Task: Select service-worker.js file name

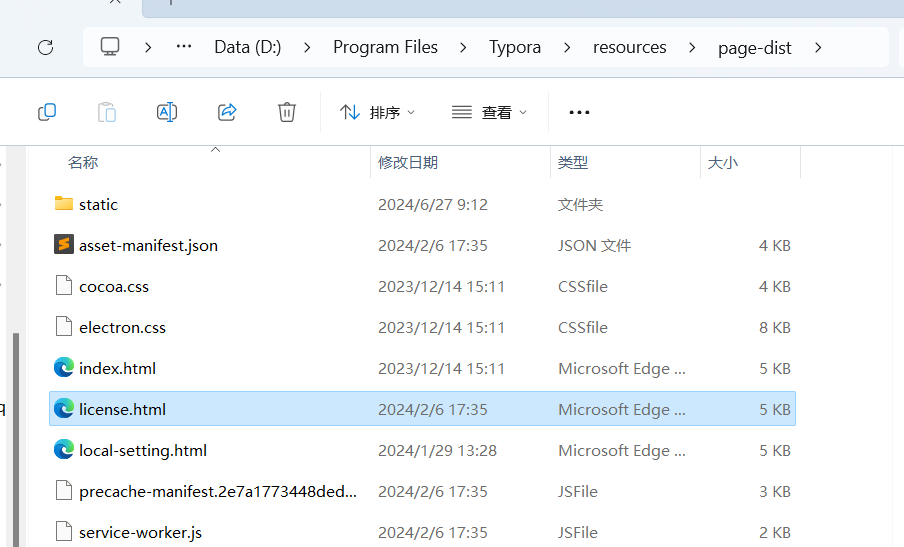Action: tap(140, 533)
